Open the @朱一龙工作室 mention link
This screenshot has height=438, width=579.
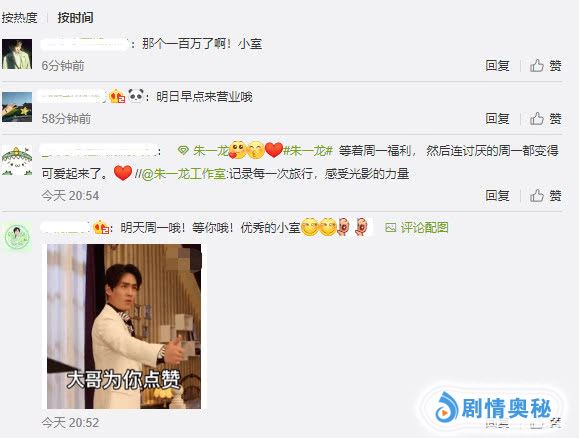[x=184, y=173]
